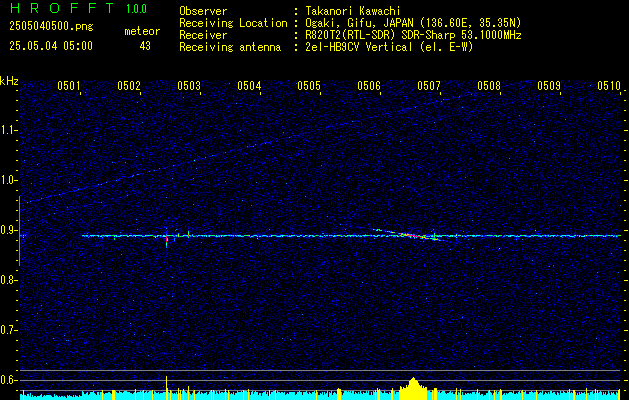This screenshot has width=629, height=400.
Task: Click the kHz axis unit label
Action: (9, 81)
